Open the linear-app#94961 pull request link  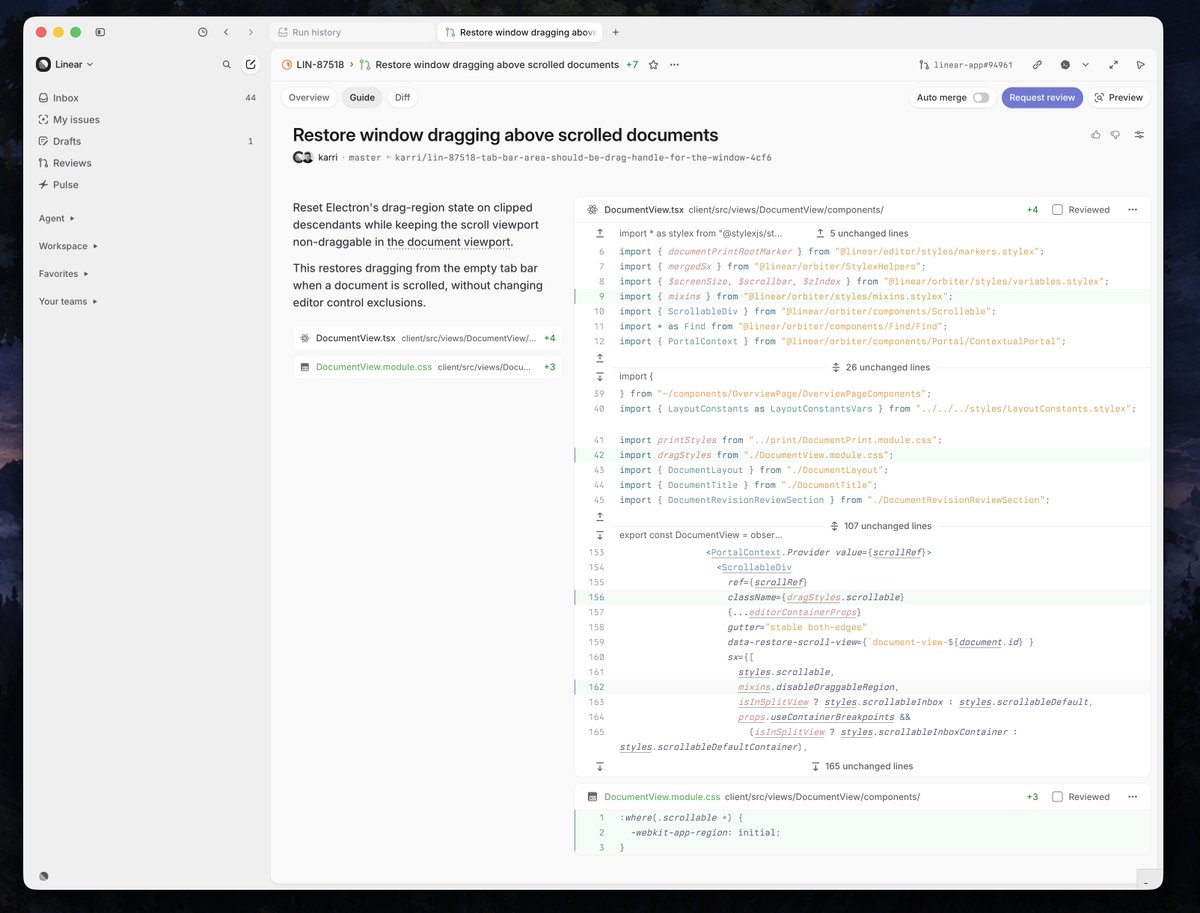click(x=973, y=65)
